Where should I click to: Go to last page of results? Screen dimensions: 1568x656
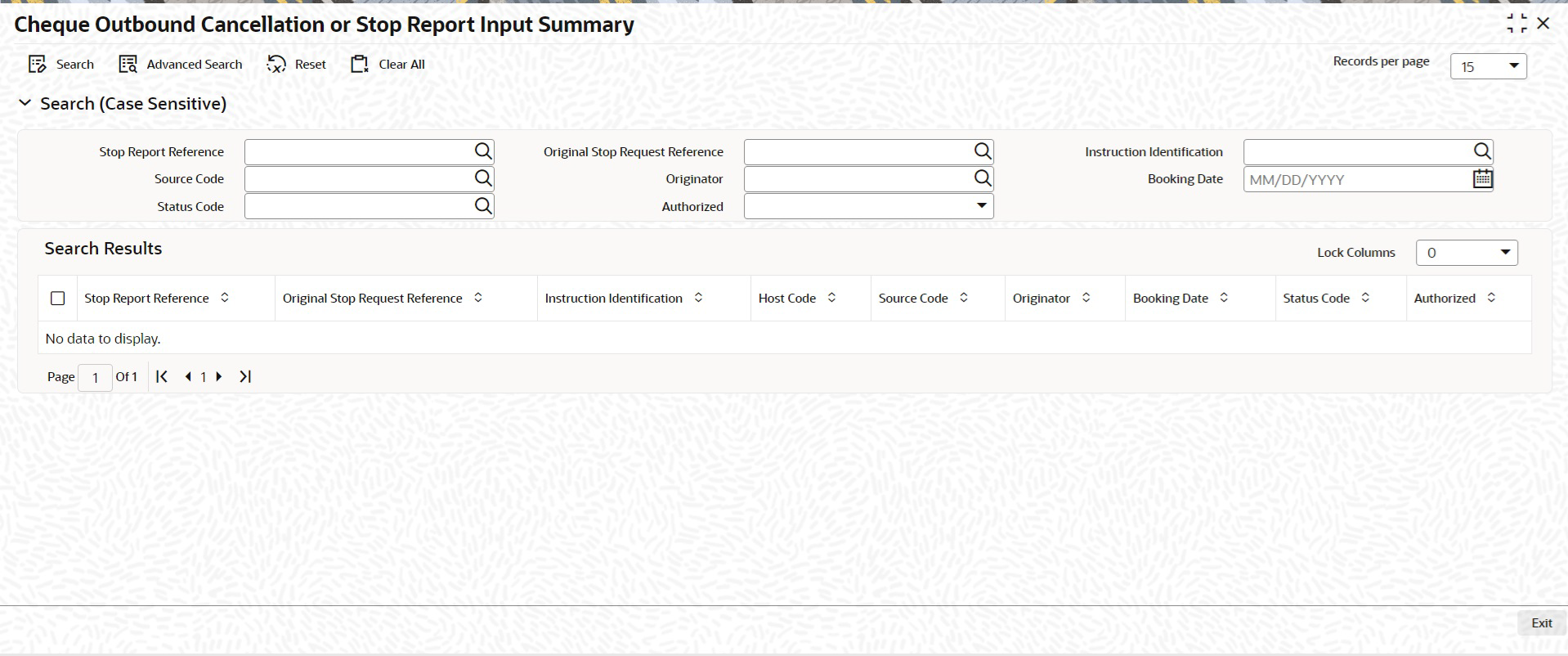[x=245, y=376]
